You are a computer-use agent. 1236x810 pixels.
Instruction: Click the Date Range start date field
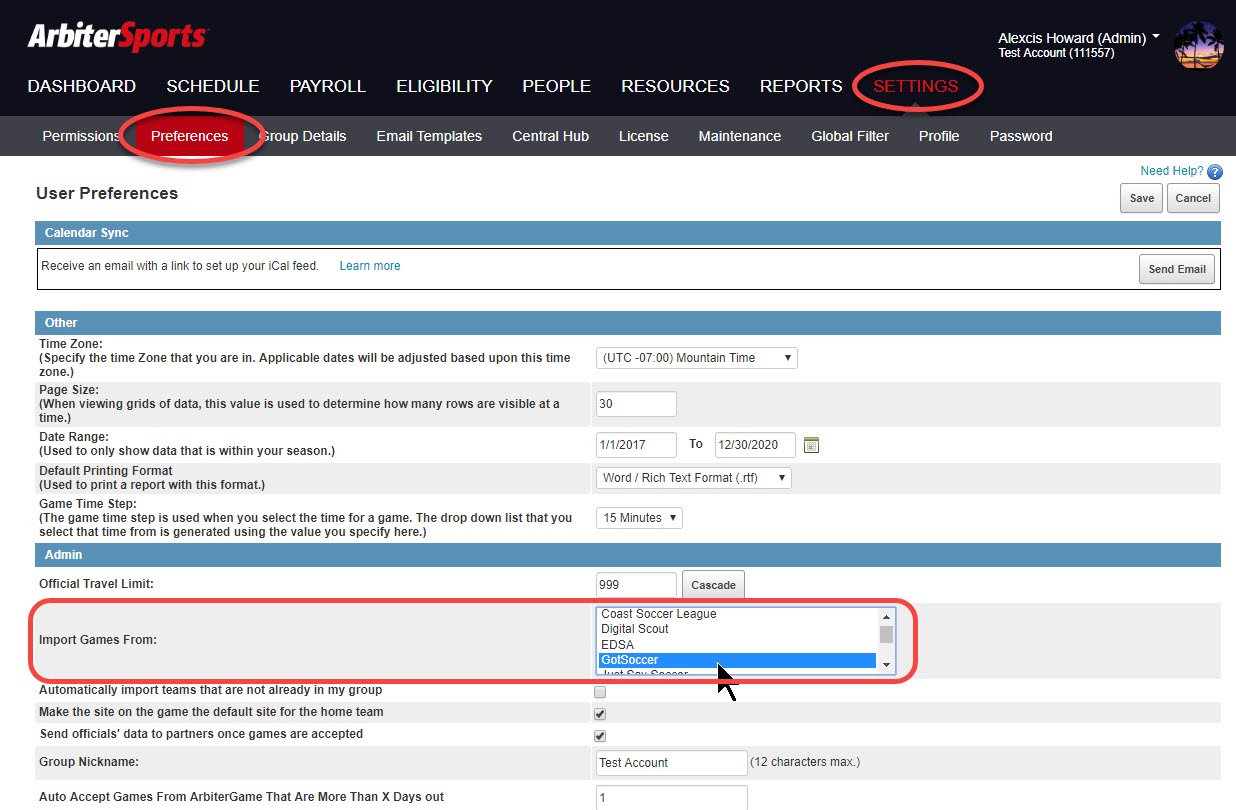coord(636,444)
